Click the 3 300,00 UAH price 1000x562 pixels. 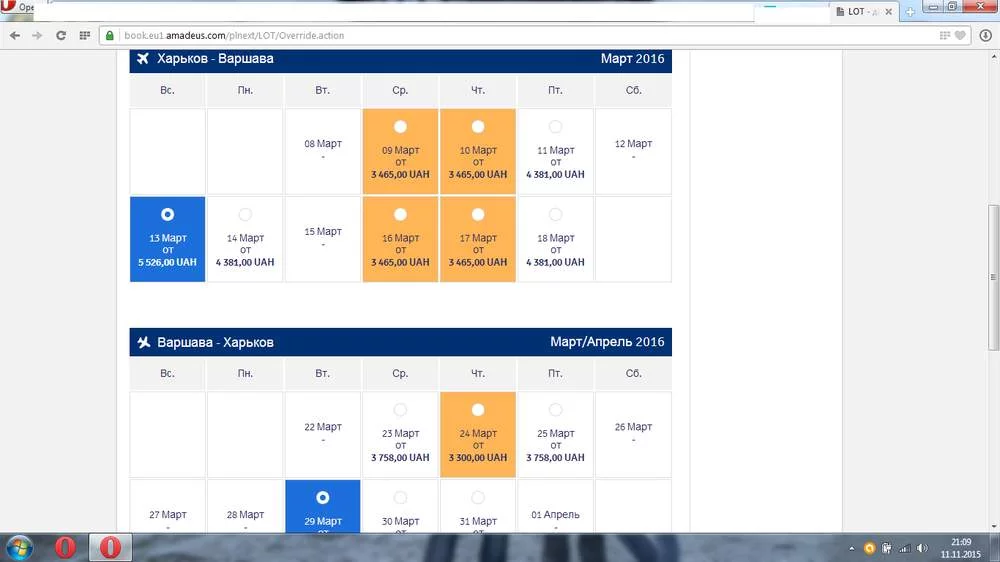click(x=478, y=457)
